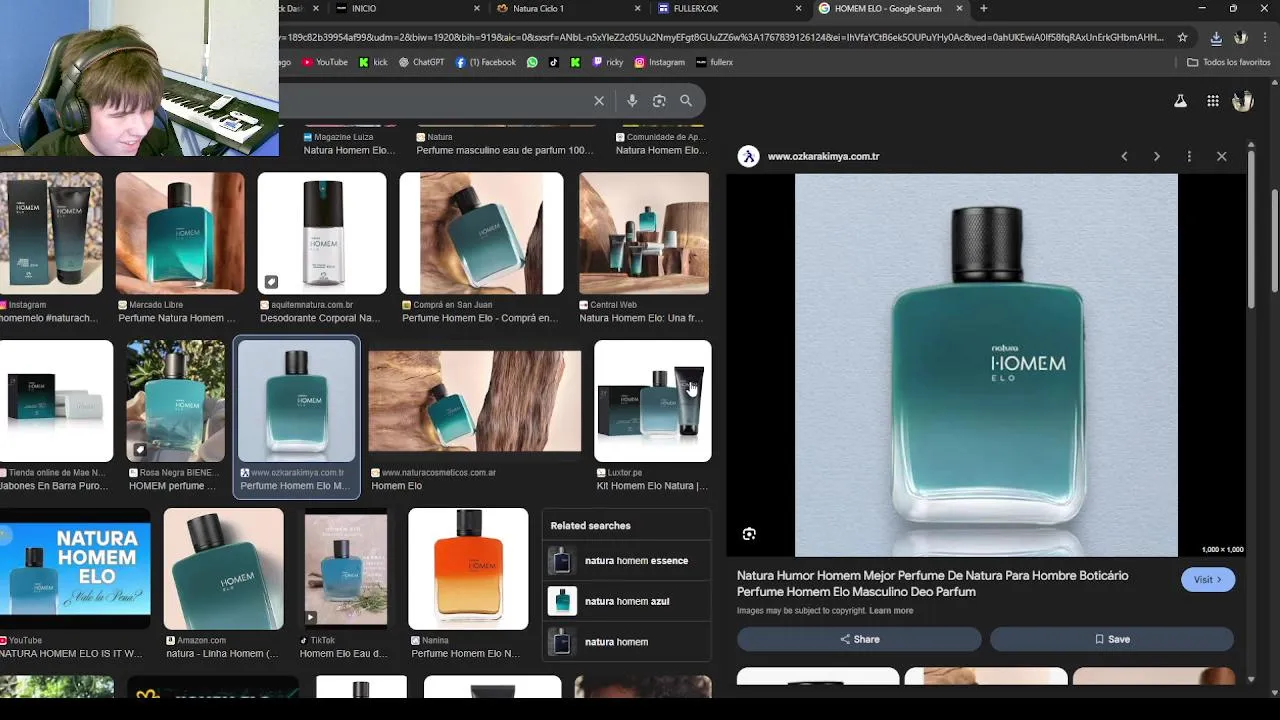
Task: Open the Search Labs flask icon
Action: click(1180, 101)
